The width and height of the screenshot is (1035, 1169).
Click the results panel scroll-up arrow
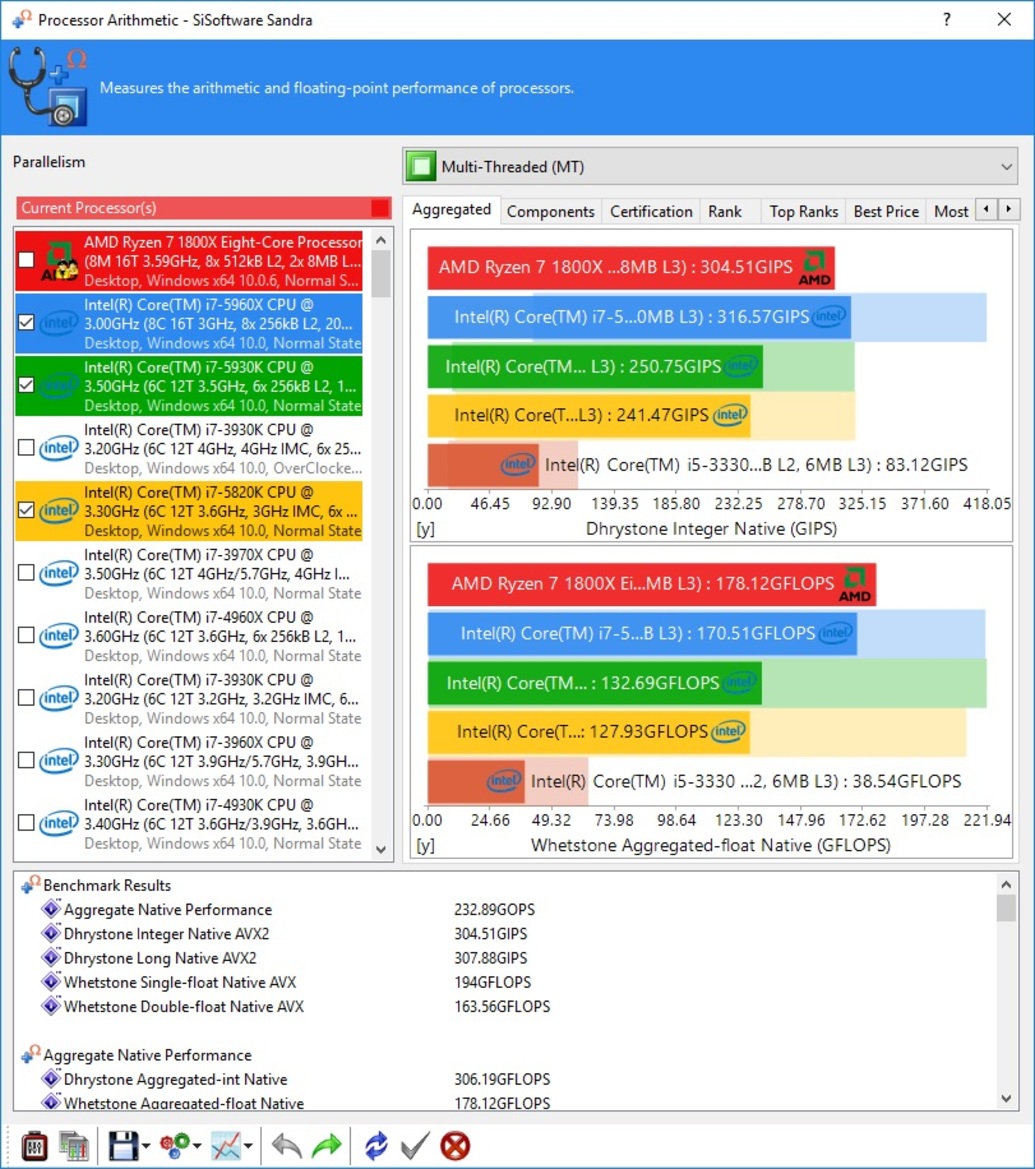pos(1006,884)
